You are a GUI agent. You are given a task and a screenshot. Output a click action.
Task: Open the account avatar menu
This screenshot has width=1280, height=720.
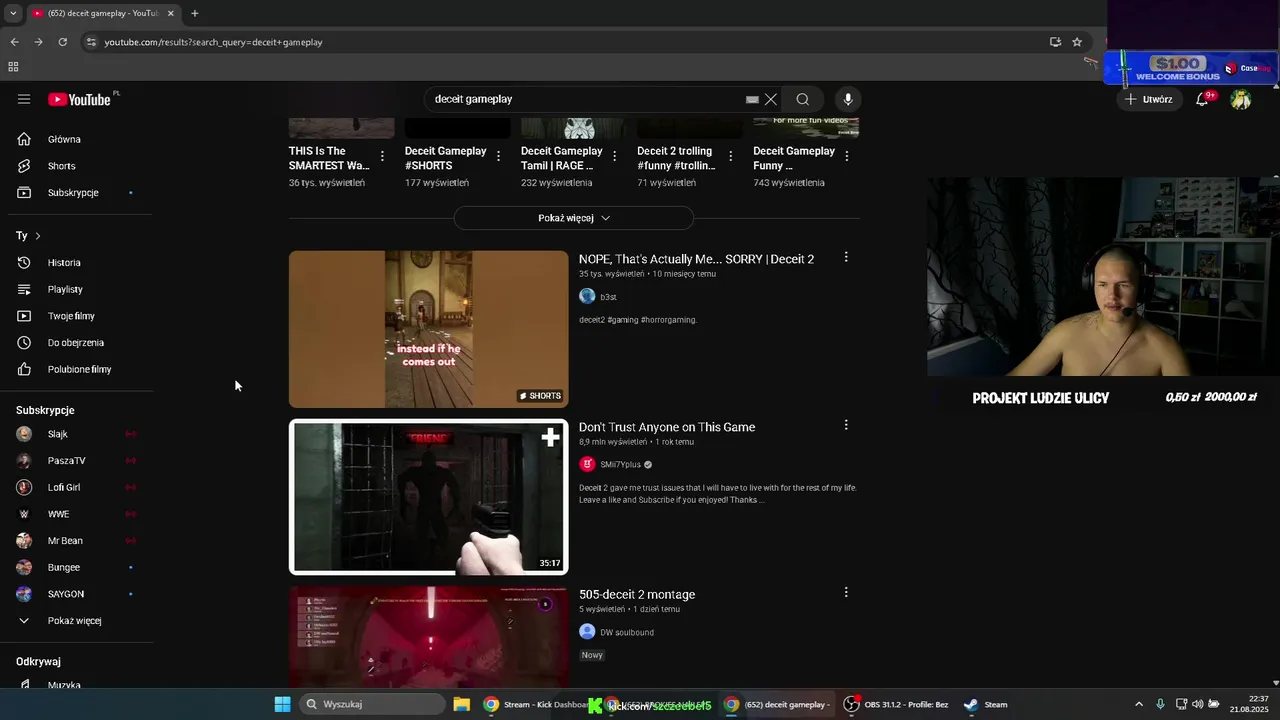(x=1241, y=99)
